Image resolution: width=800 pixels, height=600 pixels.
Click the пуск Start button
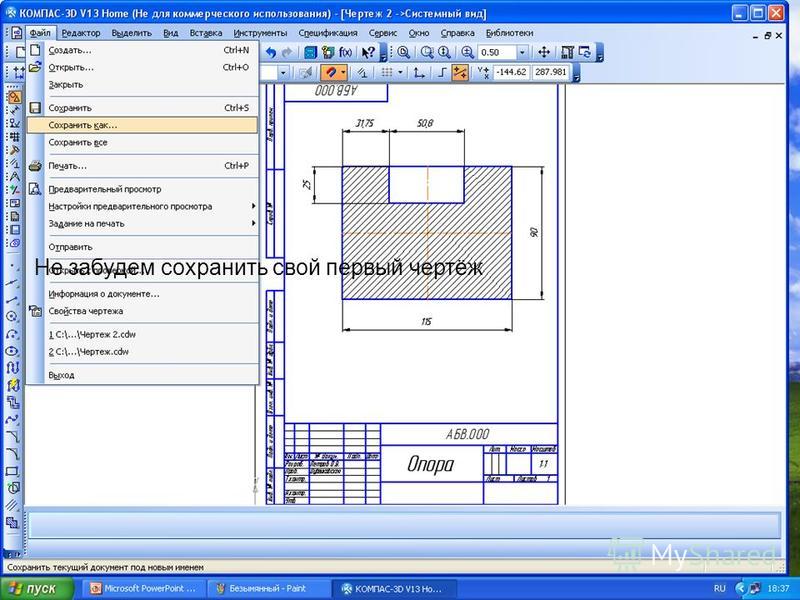coord(37,588)
